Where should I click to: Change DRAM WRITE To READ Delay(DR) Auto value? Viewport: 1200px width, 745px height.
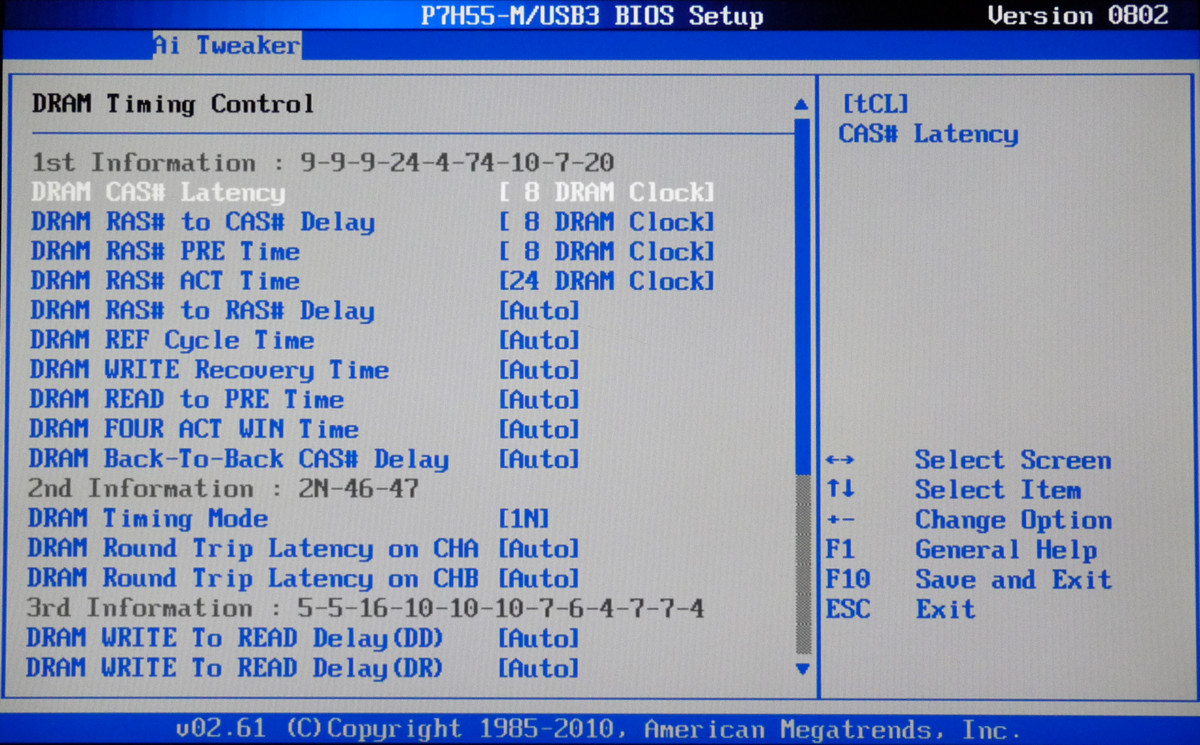coord(539,668)
